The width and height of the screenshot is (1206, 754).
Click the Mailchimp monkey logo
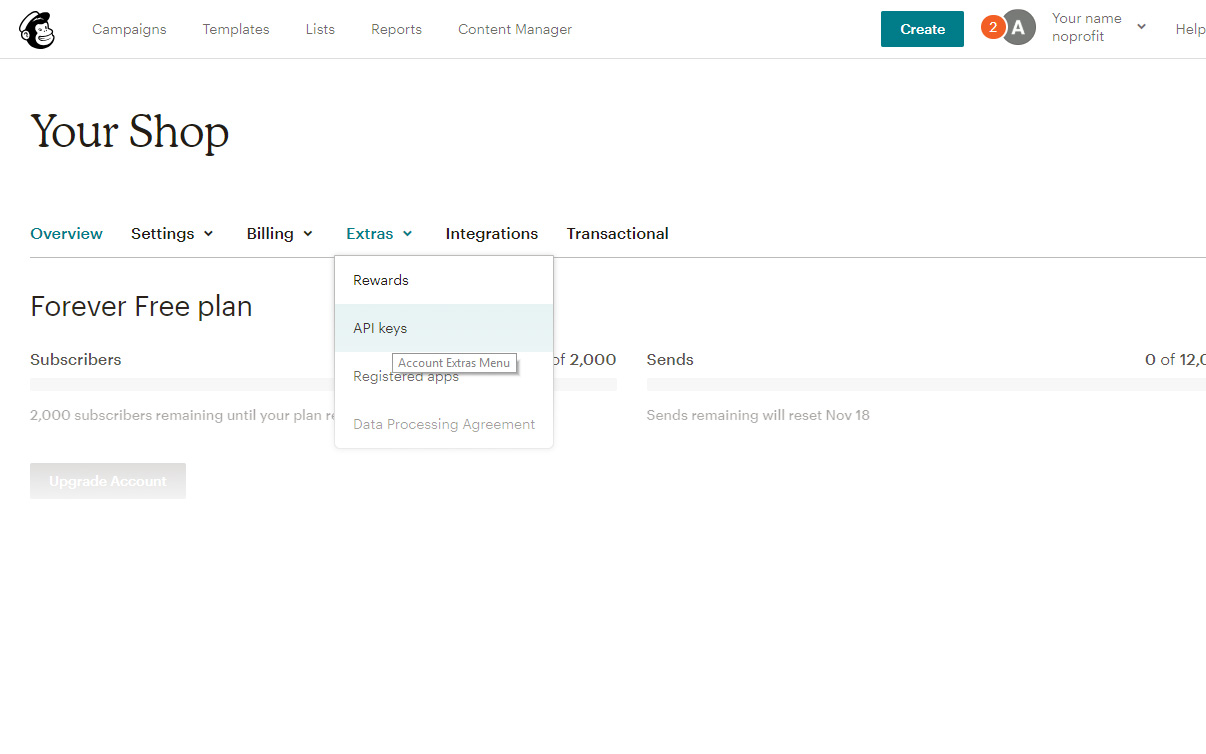37,30
